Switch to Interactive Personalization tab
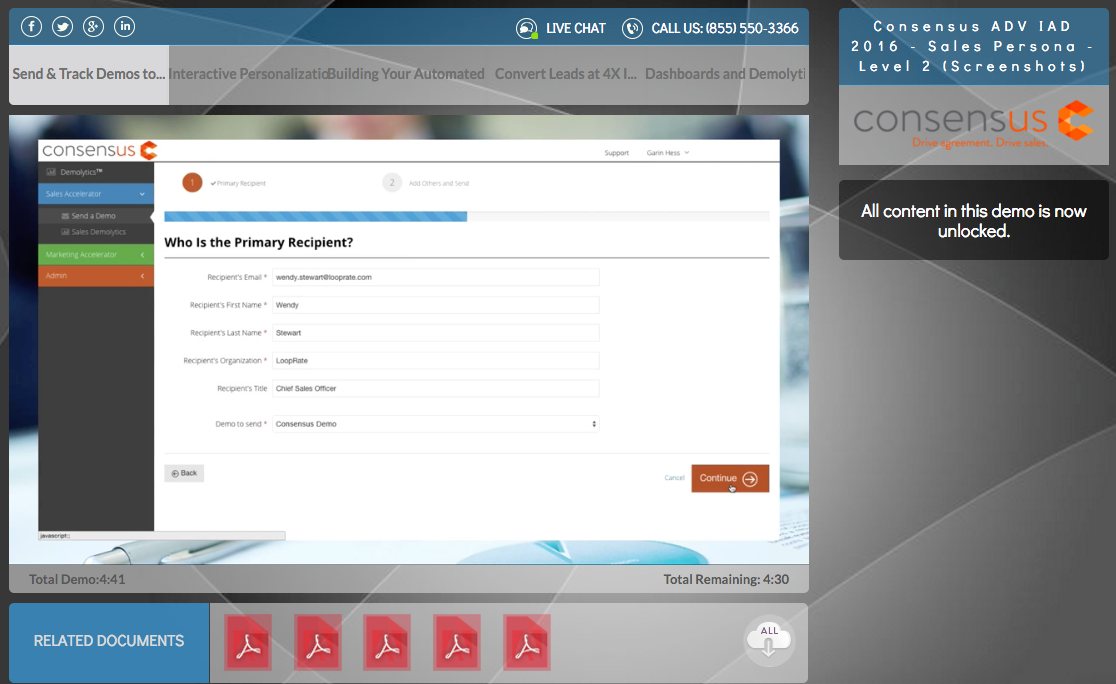 (x=248, y=75)
